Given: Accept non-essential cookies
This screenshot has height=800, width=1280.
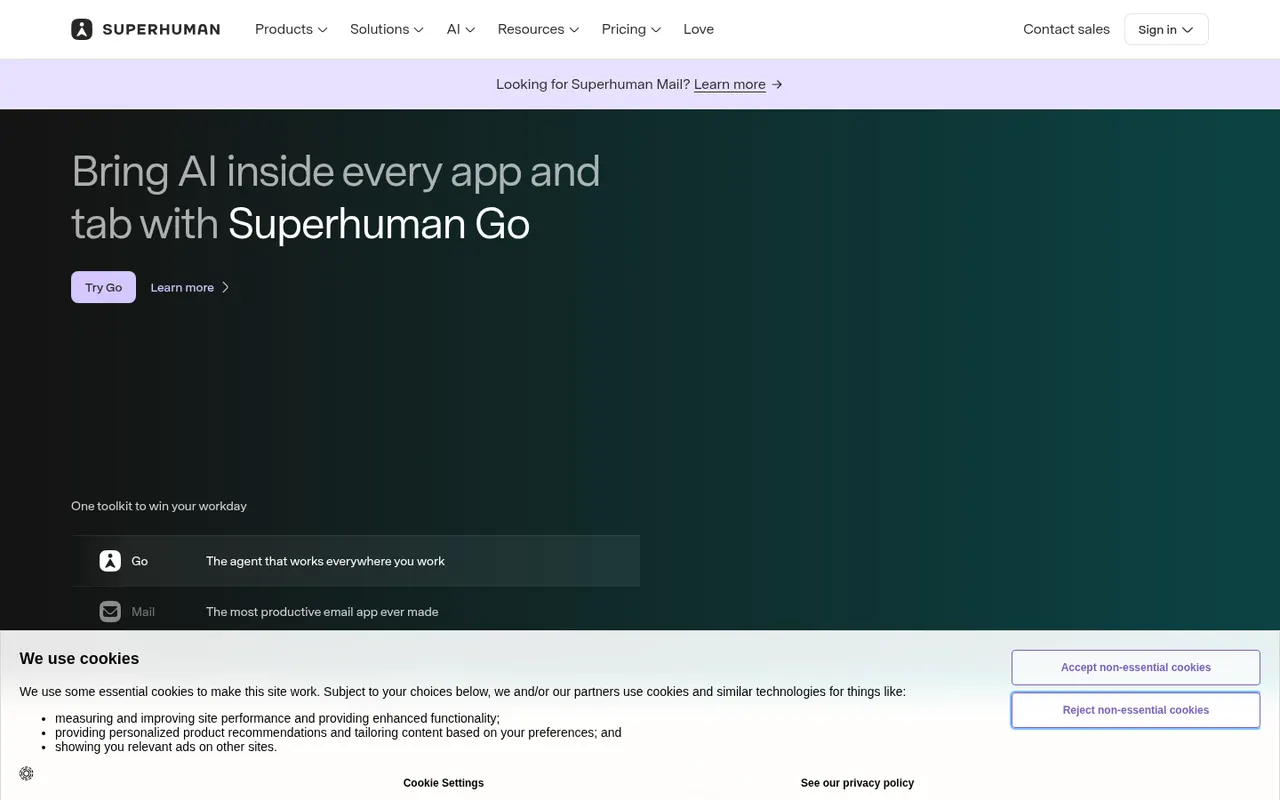Looking at the screenshot, I should click(x=1135, y=667).
